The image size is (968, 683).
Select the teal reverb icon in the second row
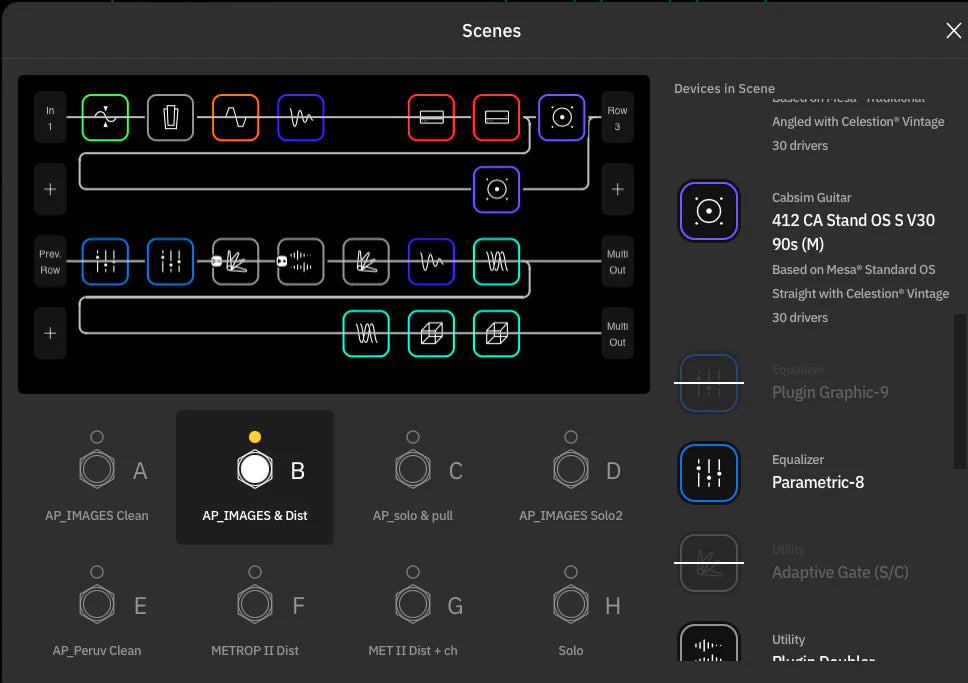click(496, 261)
